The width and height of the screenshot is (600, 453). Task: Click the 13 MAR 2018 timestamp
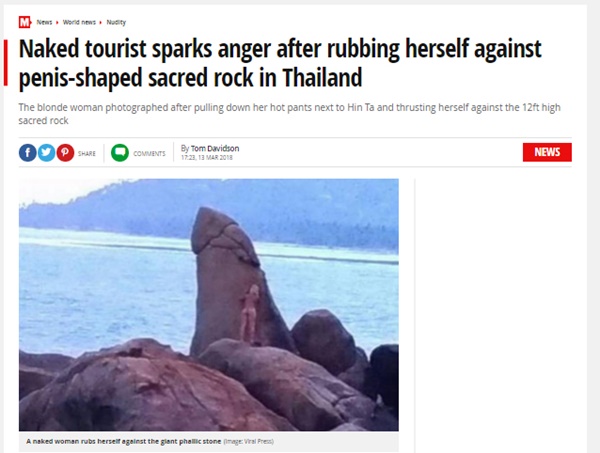(215, 158)
